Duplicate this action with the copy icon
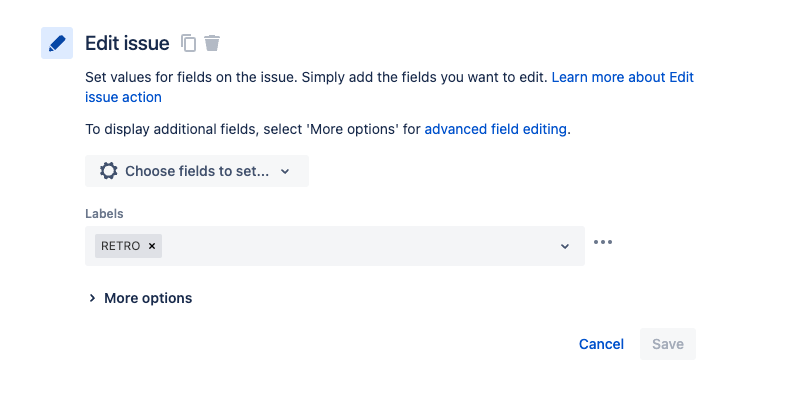The width and height of the screenshot is (789, 397). (188, 43)
